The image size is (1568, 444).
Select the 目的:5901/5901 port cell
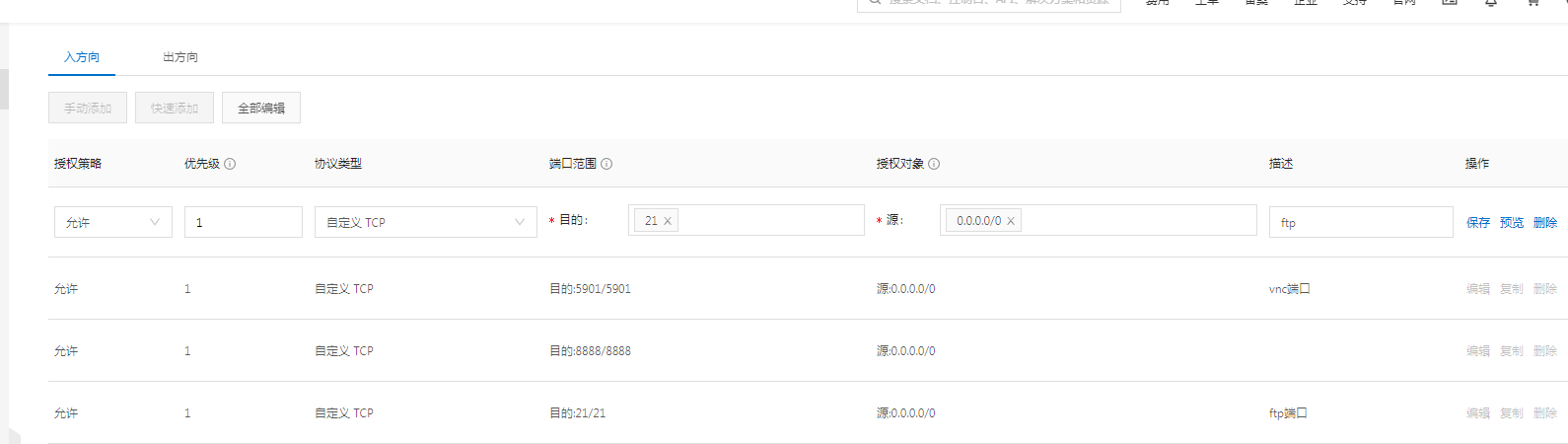[590, 289]
